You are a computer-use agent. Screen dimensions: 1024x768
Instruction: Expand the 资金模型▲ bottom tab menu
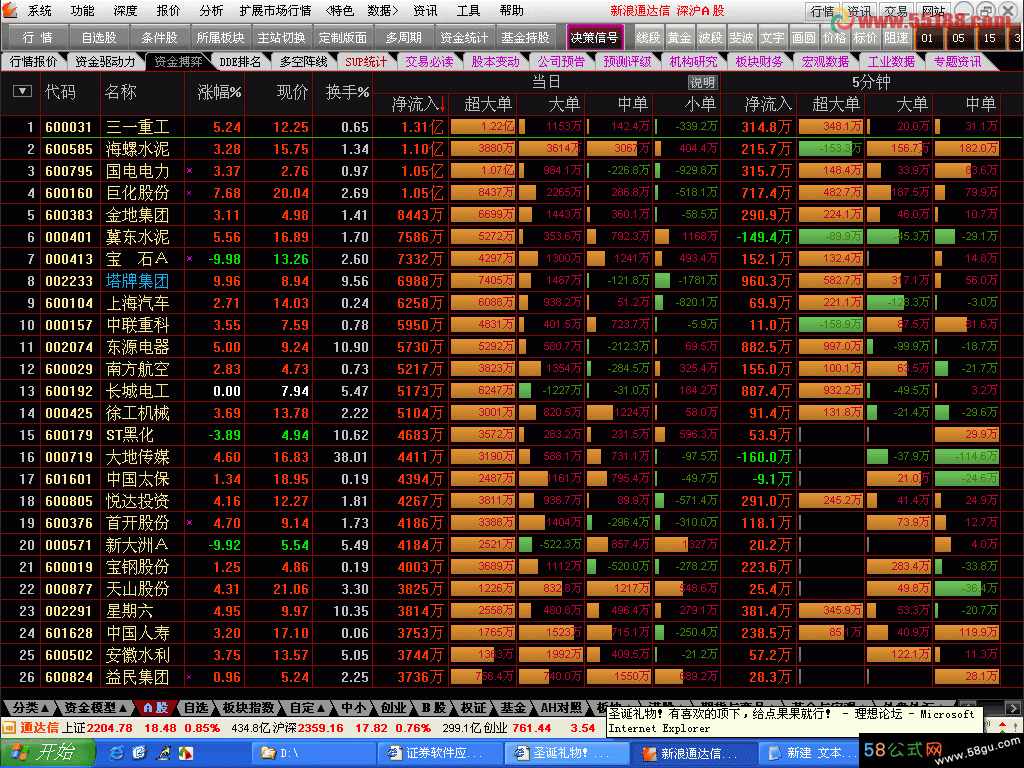[x=95, y=707]
